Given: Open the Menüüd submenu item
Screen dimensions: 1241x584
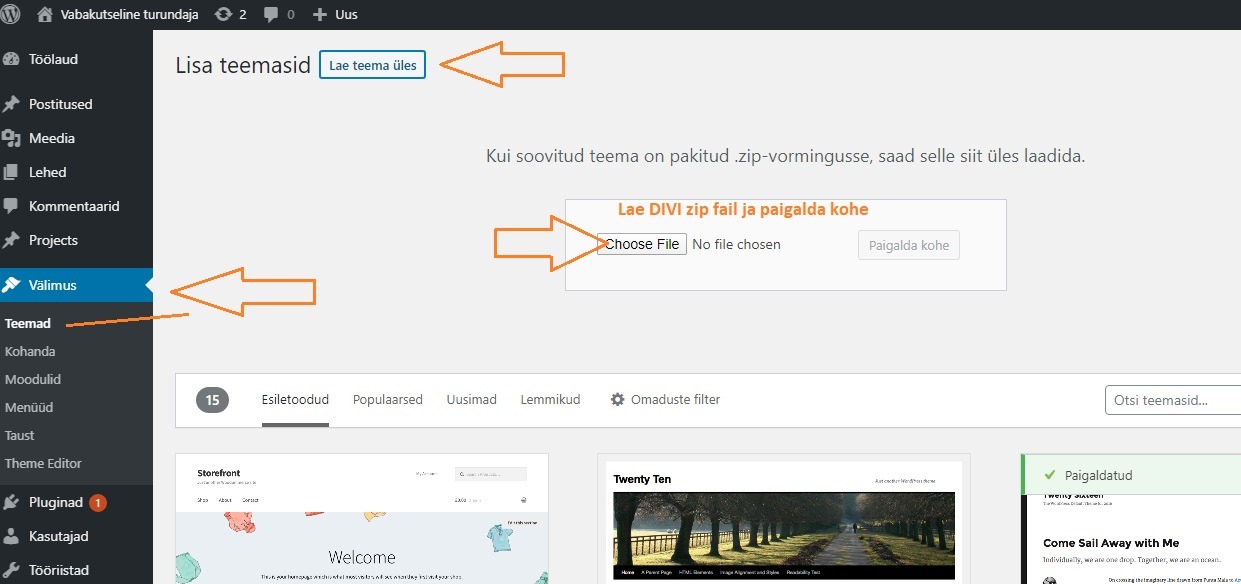Looking at the screenshot, I should coord(29,407).
